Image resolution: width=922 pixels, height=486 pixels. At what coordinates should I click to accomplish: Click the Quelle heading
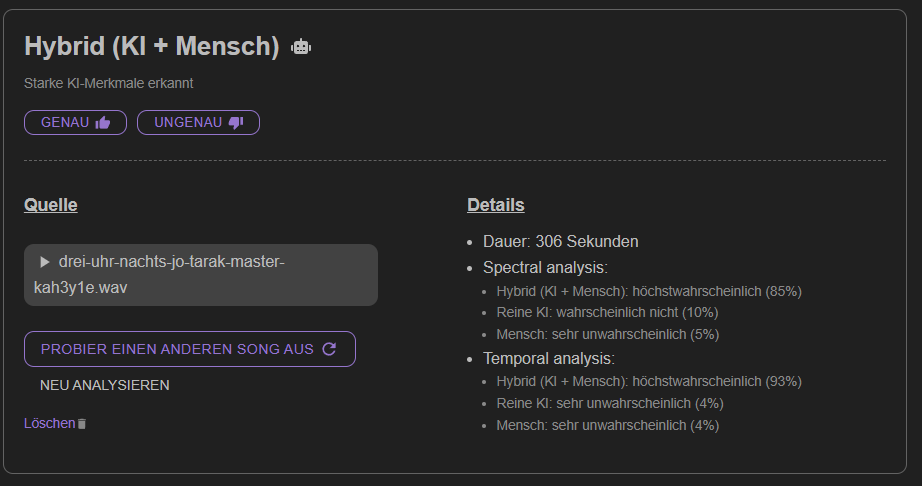click(51, 205)
